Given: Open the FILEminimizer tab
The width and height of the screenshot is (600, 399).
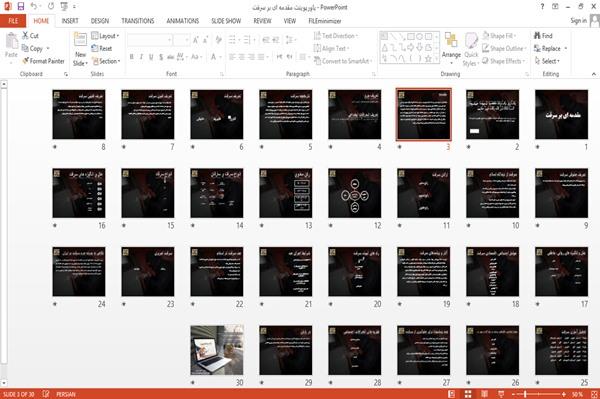Looking at the screenshot, I should click(325, 21).
